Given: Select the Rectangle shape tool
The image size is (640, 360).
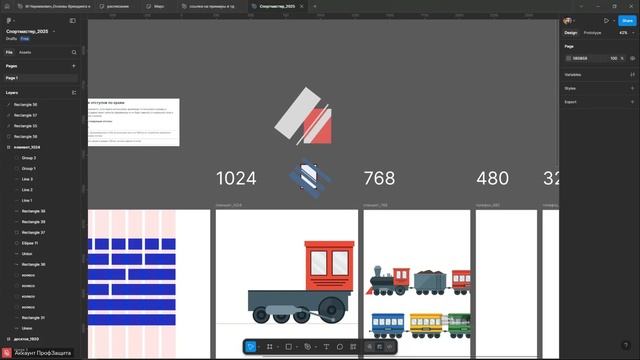Looking at the screenshot, I should [x=289, y=347].
